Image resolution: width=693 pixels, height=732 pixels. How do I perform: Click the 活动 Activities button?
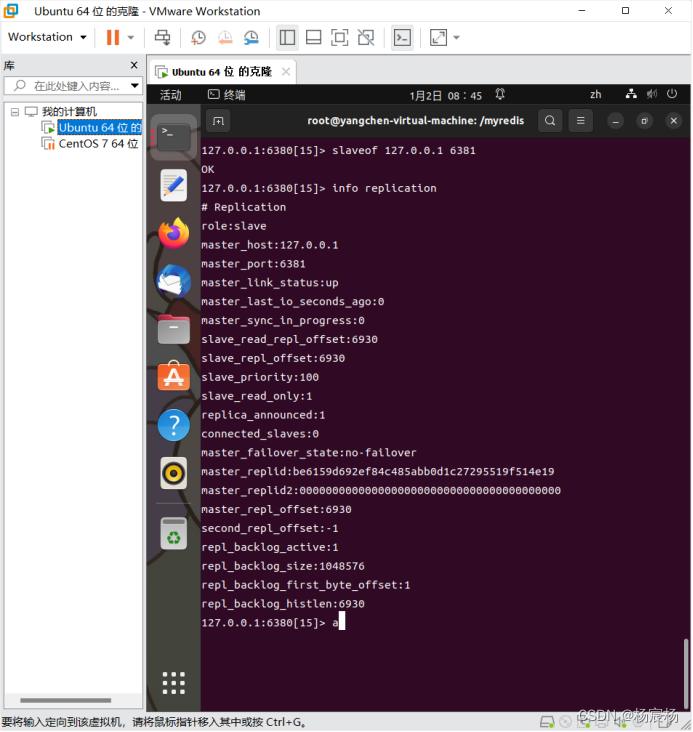(170, 95)
